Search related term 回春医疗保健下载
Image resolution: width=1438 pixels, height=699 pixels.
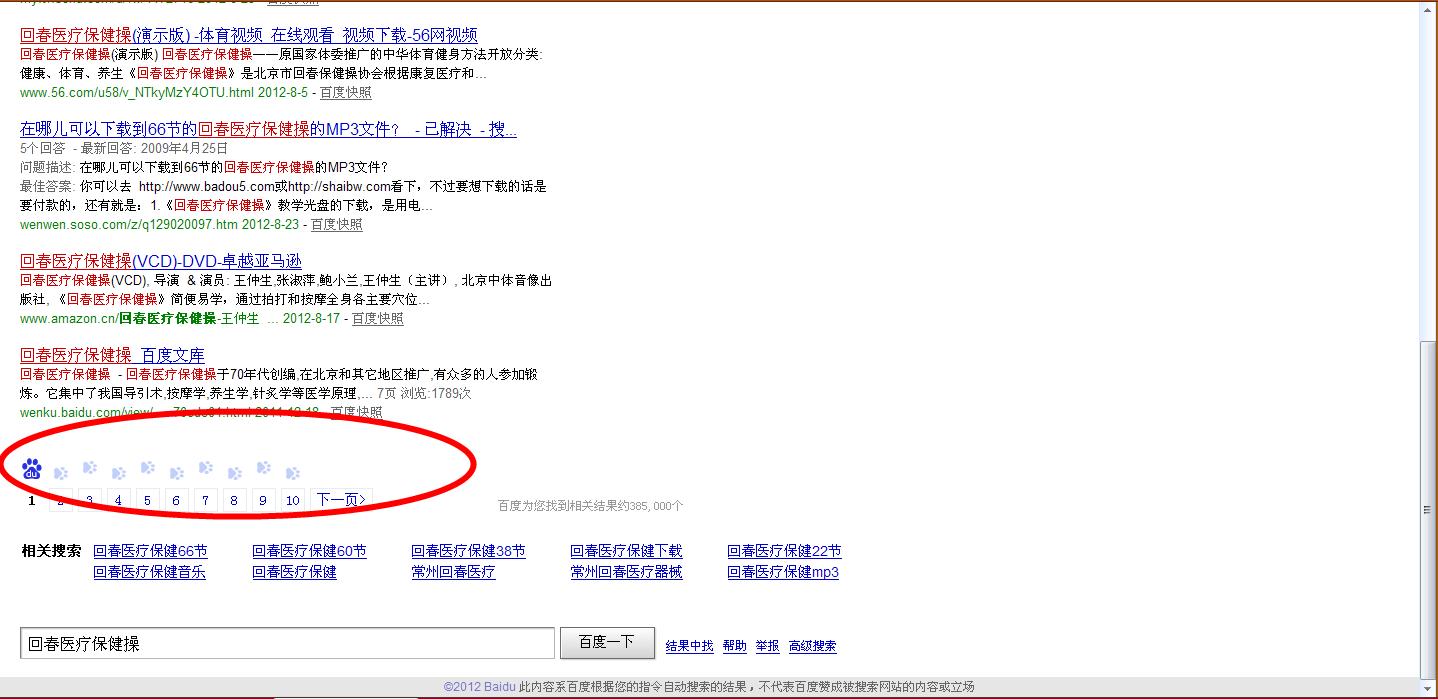(x=626, y=551)
